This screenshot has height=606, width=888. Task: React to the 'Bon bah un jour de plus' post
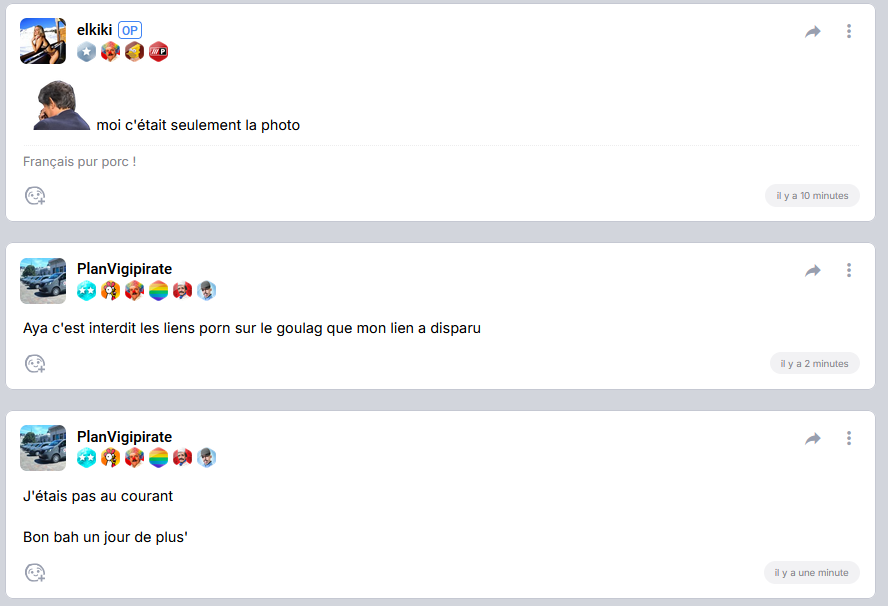point(35,573)
